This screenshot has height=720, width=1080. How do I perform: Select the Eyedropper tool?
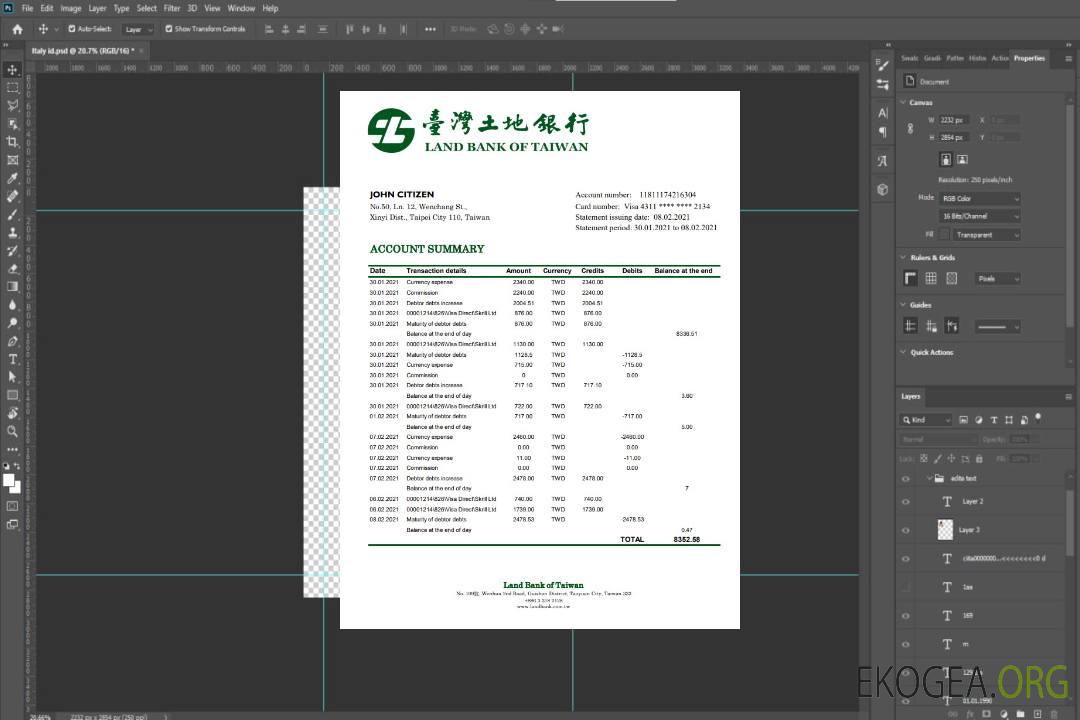point(12,178)
